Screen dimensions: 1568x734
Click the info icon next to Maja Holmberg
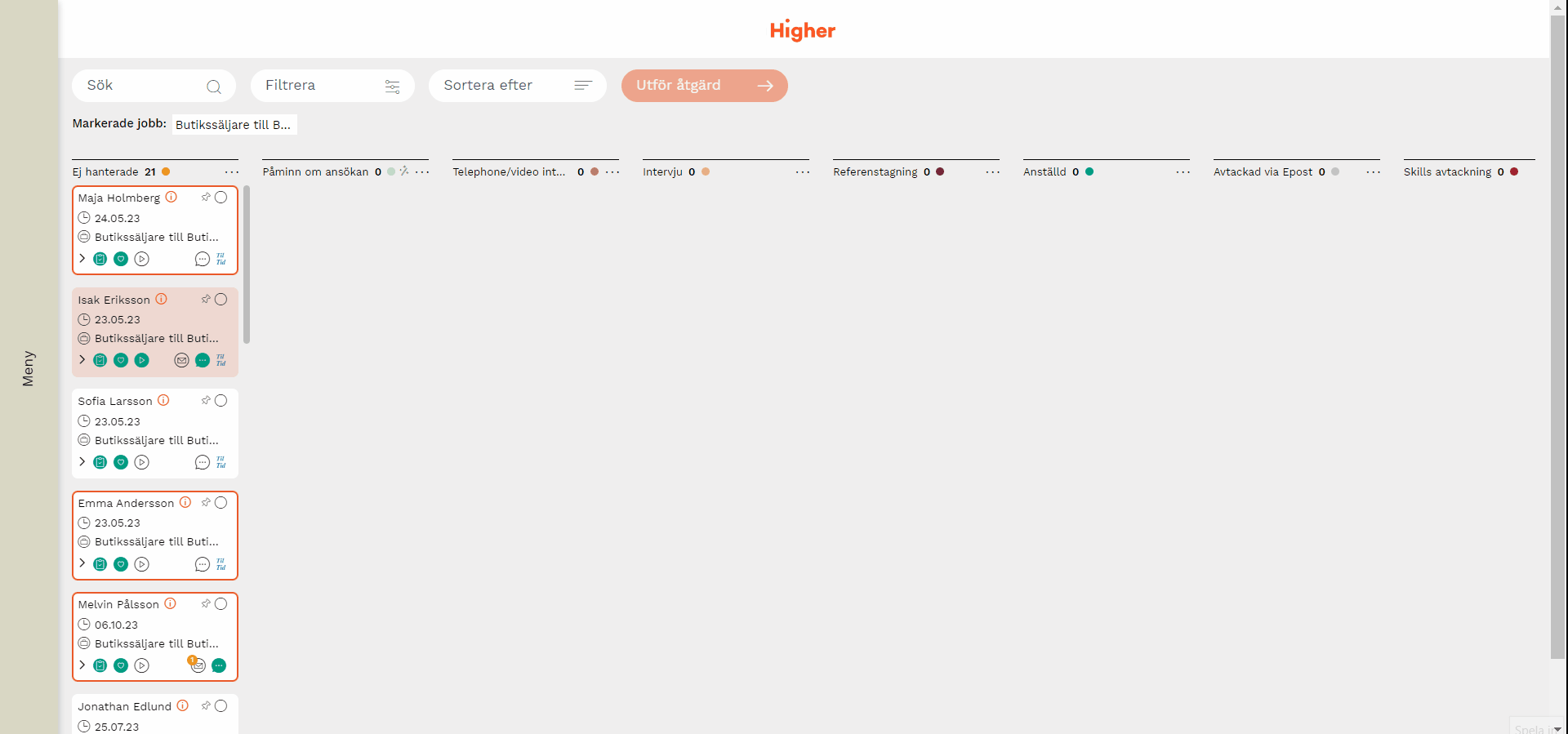point(171,197)
